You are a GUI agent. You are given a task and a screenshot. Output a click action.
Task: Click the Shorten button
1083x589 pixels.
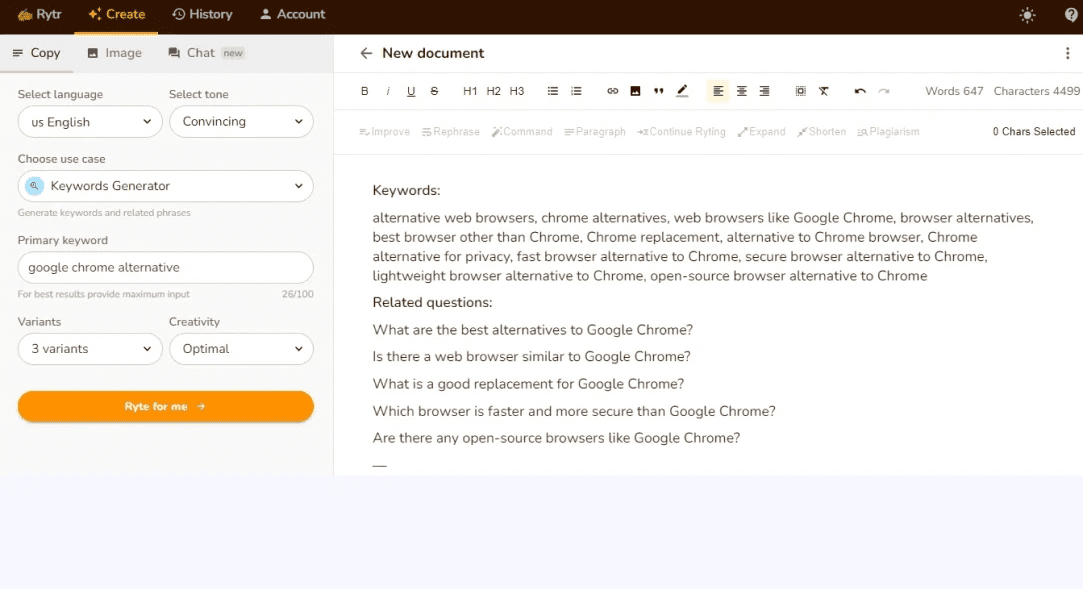(x=821, y=132)
